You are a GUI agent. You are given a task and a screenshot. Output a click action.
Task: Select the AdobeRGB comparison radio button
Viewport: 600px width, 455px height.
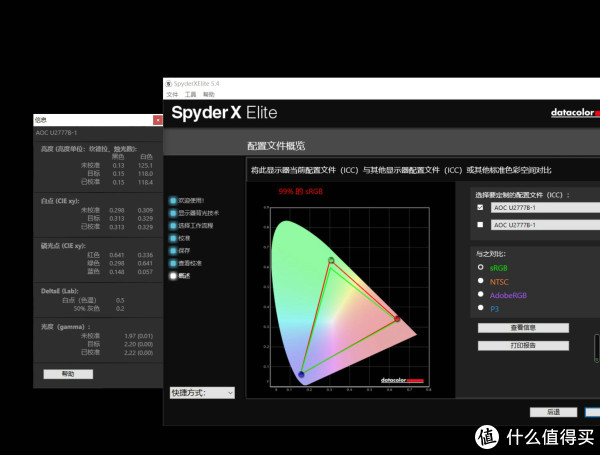click(481, 294)
